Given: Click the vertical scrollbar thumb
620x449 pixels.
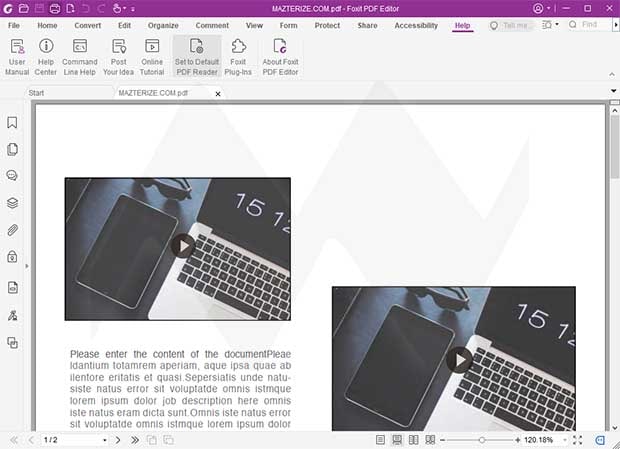Looking at the screenshot, I should coord(614,147).
